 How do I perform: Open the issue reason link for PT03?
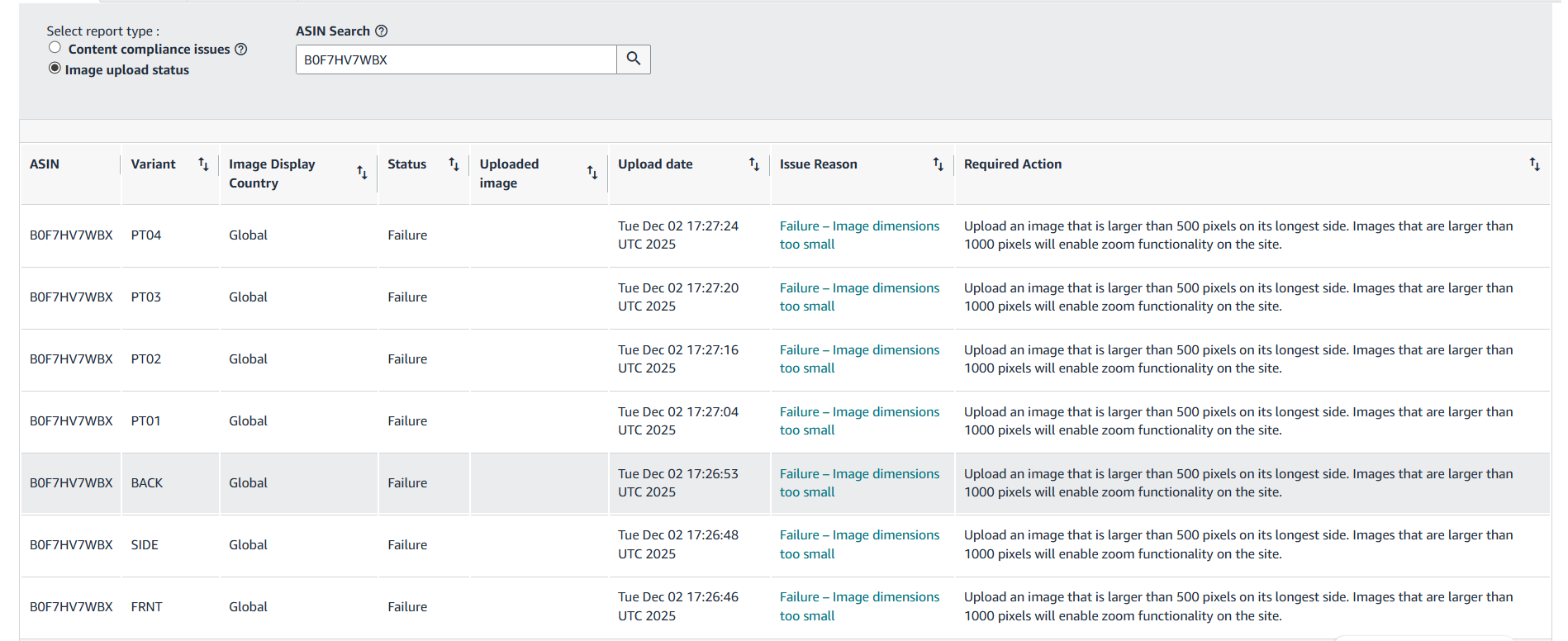859,297
